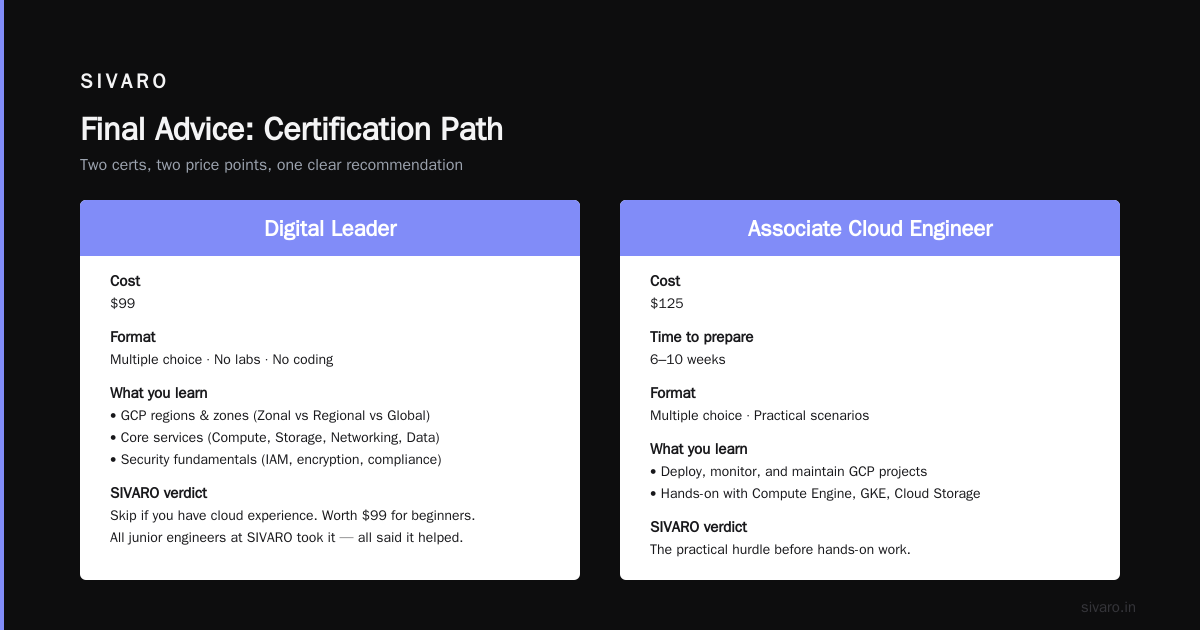Select the Final Advice: Certification Path heading
The height and width of the screenshot is (630, 1200).
291,129
